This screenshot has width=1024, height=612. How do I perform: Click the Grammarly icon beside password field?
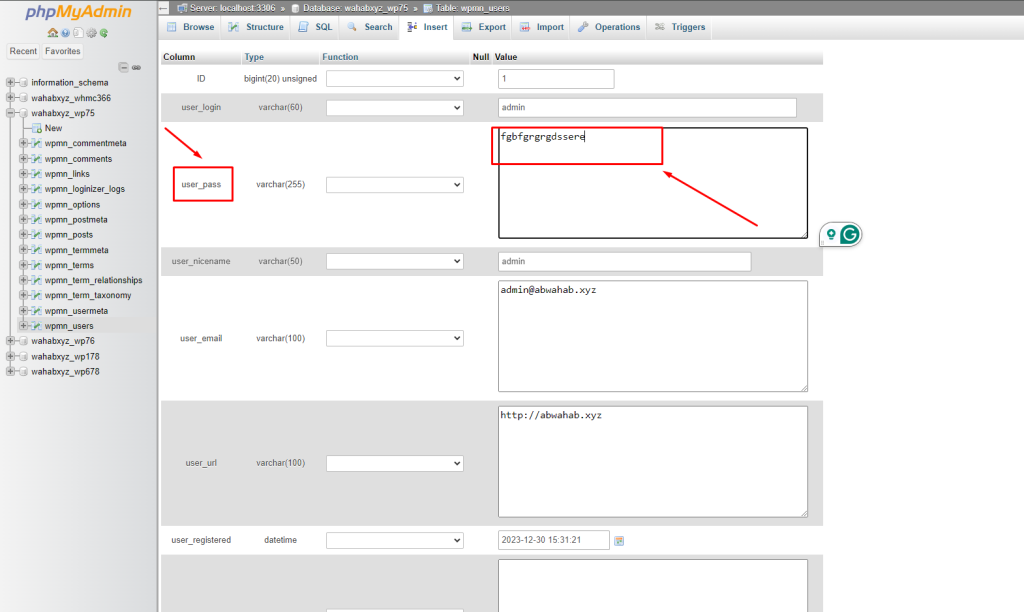(849, 235)
